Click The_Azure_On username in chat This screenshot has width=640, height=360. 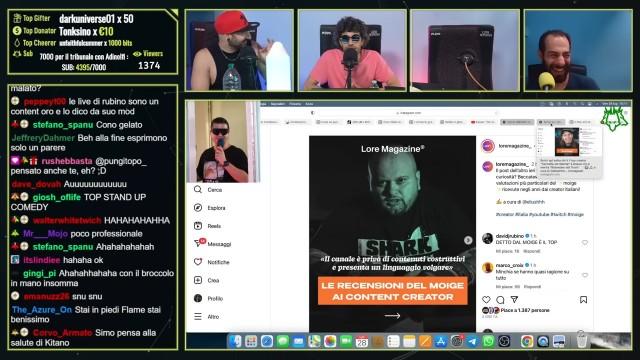(42, 310)
